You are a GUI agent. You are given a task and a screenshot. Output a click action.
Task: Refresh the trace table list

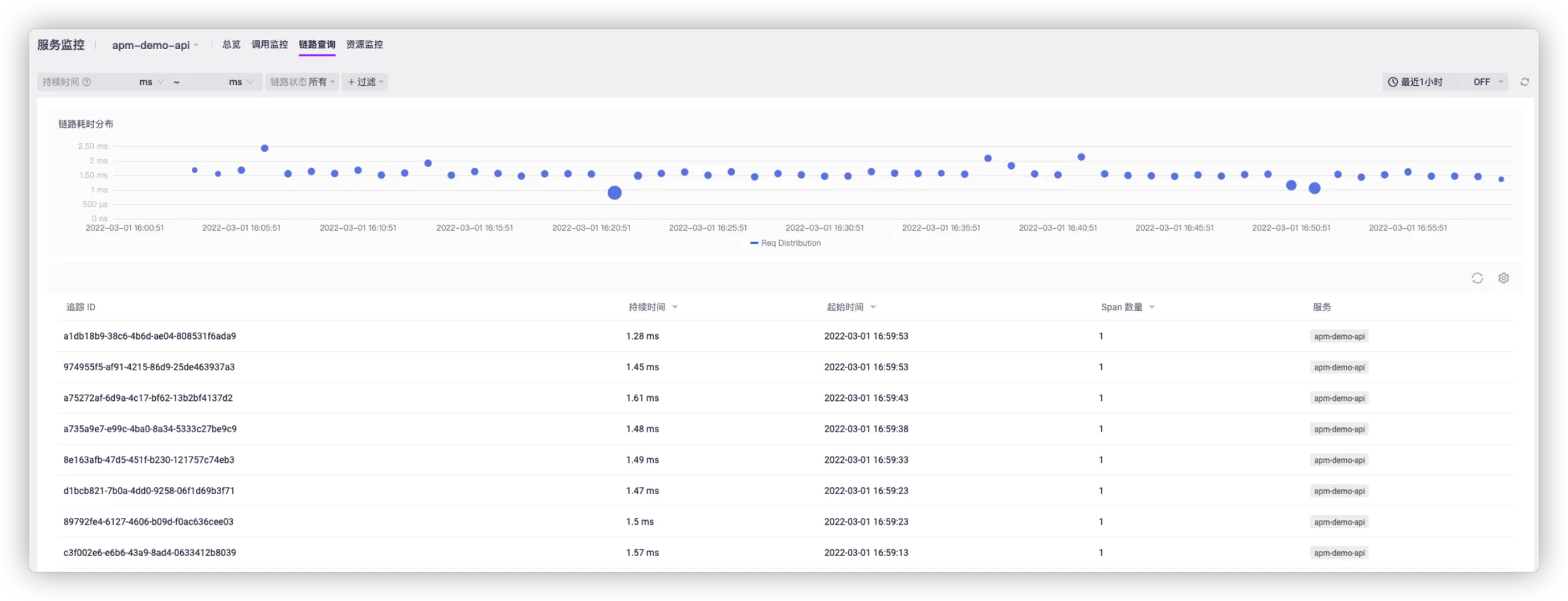(1477, 278)
